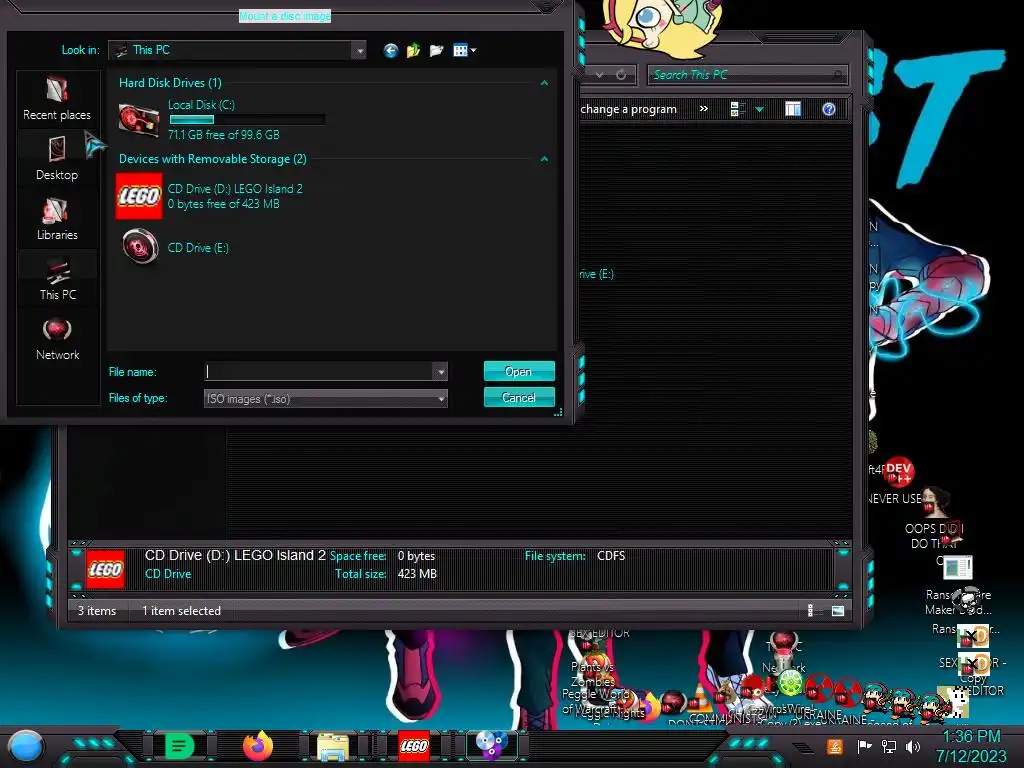
Task: Open the Explorer address bar history chevron
Action: tap(599, 75)
